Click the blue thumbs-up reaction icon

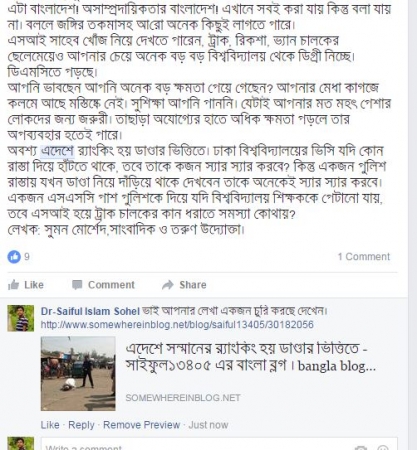pyautogui.click(x=14, y=257)
